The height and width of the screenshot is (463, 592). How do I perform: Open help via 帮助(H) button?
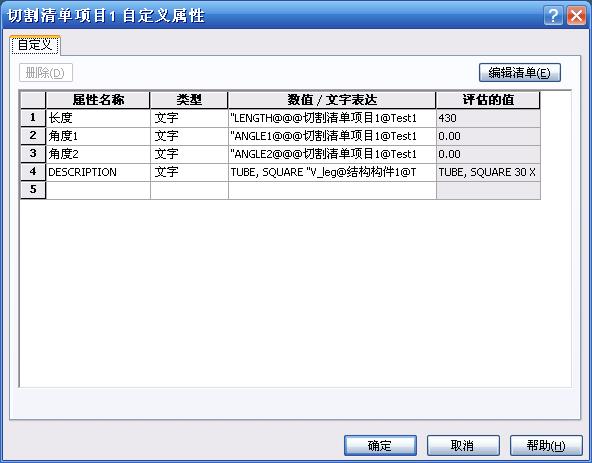coord(546,446)
